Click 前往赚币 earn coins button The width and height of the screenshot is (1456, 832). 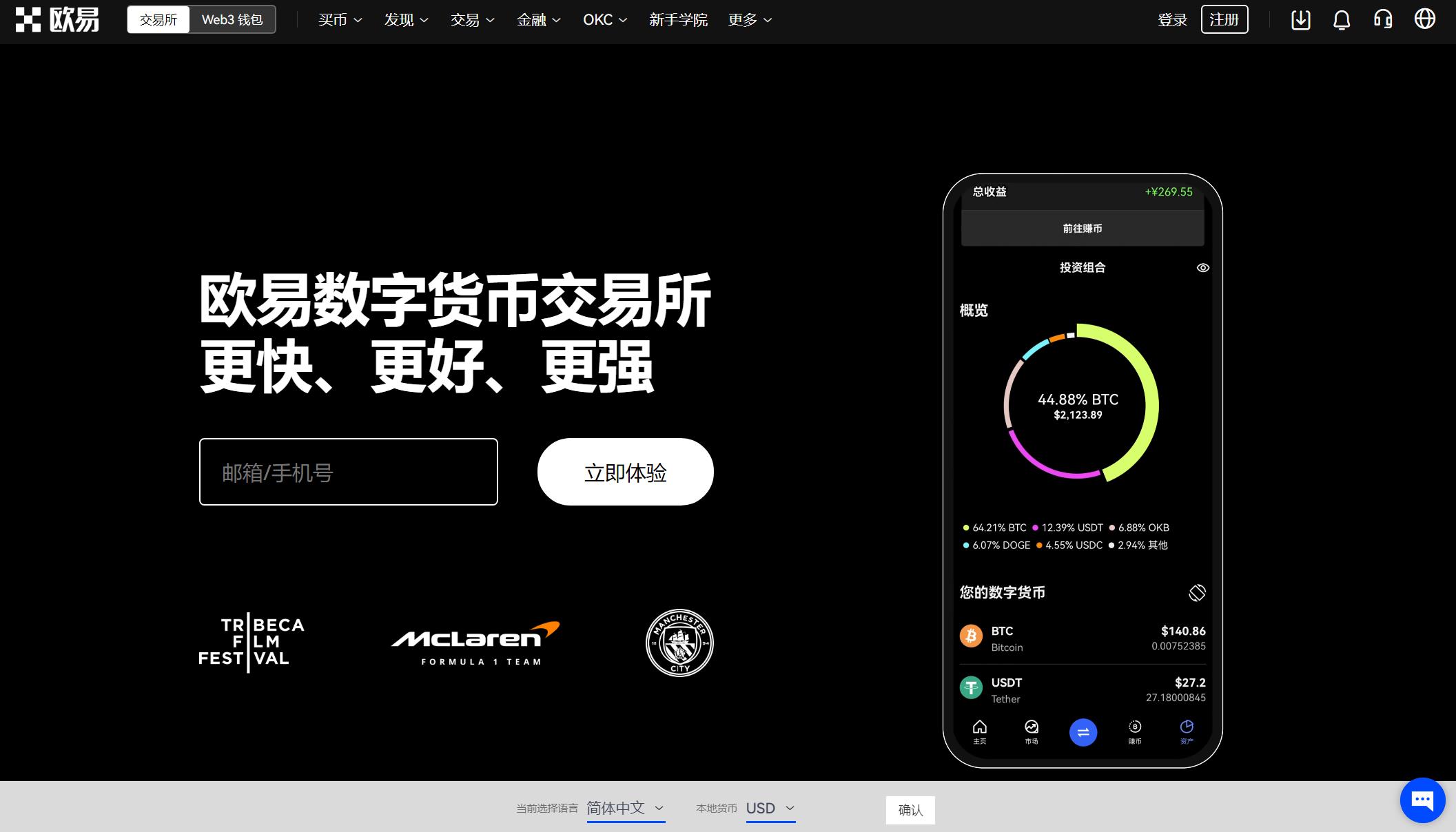1082,228
